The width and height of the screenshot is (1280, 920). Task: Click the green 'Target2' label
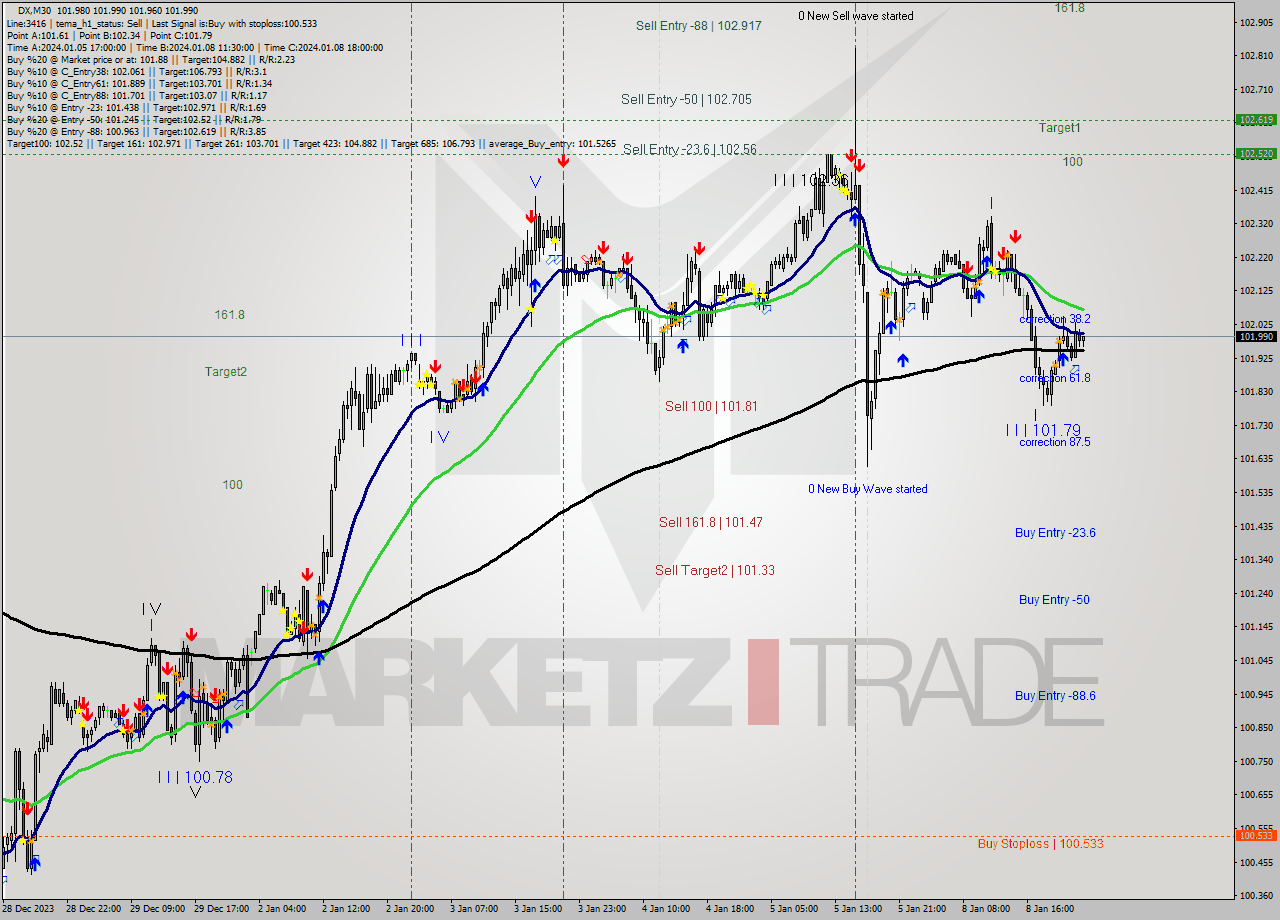[226, 372]
